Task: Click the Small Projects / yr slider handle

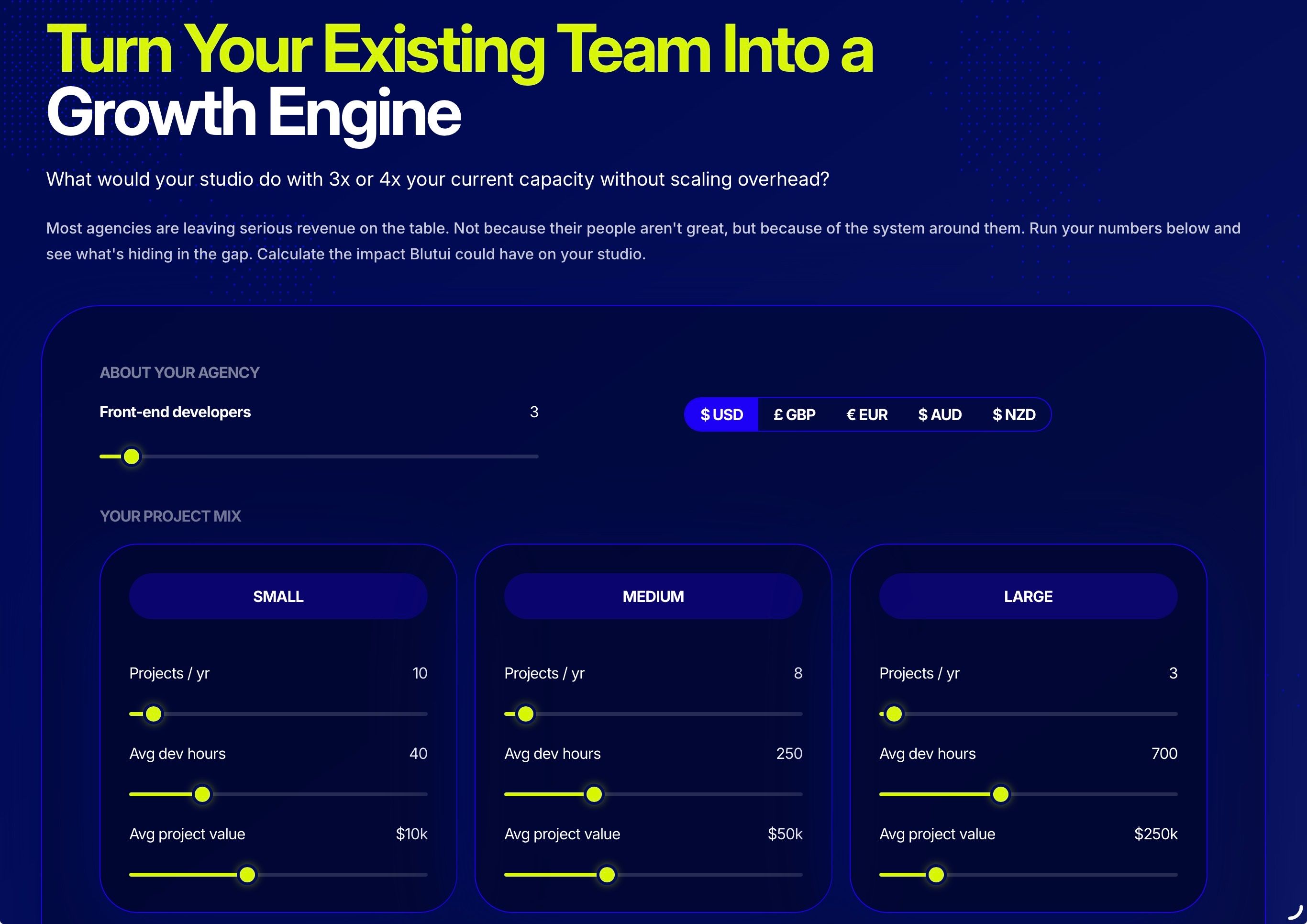Action: (154, 713)
